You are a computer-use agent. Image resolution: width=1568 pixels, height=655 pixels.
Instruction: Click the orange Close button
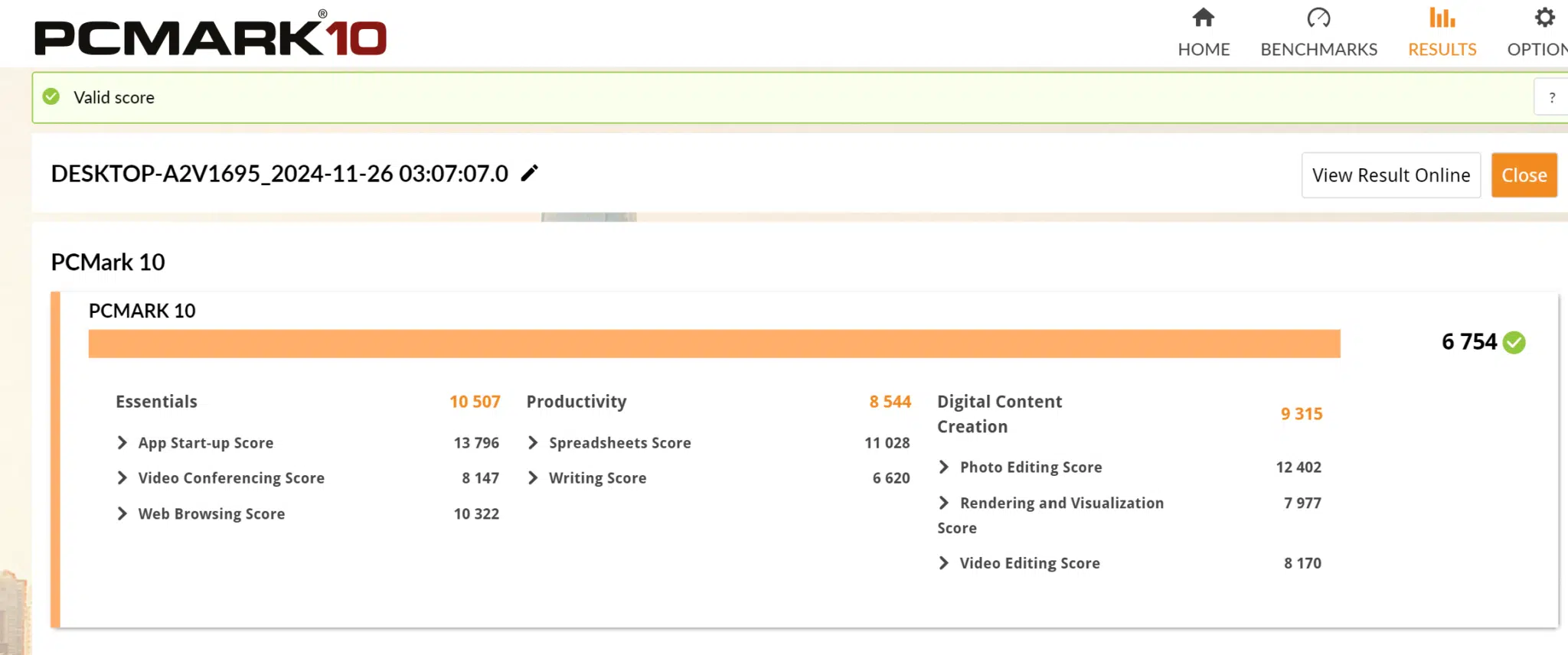pyautogui.click(x=1524, y=175)
